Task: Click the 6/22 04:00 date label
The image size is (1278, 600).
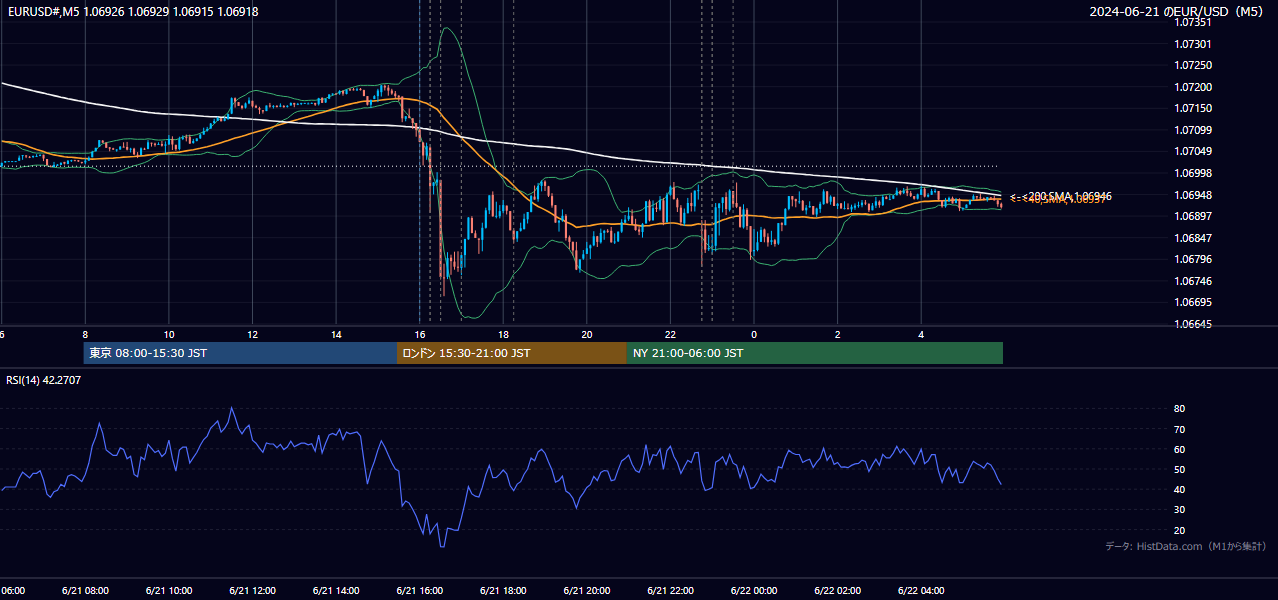Action: (921, 590)
